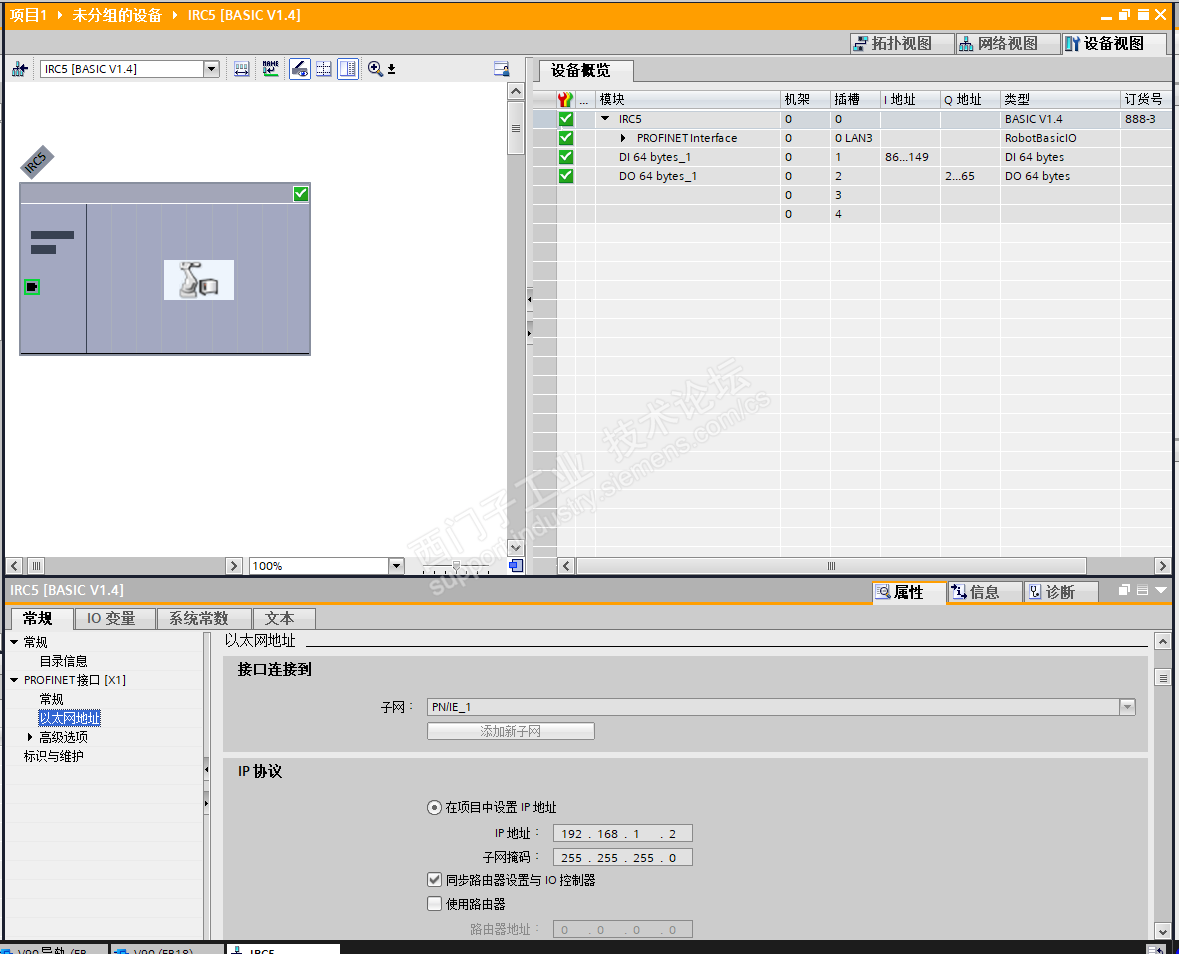The width and height of the screenshot is (1179, 954).
Task: Toggle the split view layout icon
Action: (x=347, y=69)
